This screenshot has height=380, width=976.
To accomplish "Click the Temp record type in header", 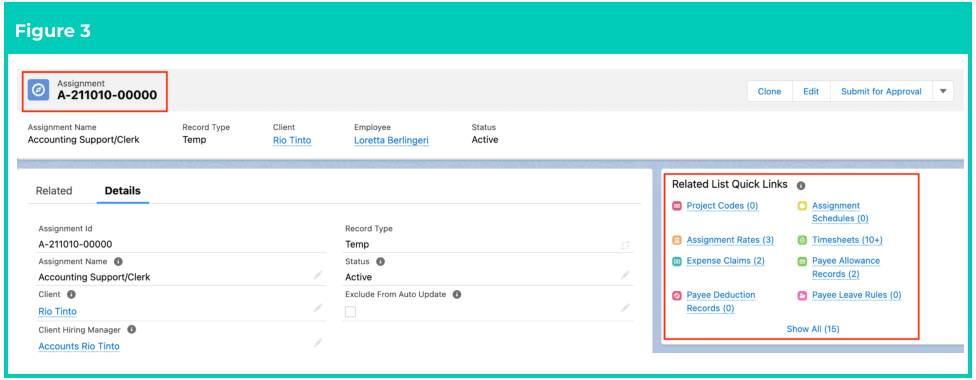I will coord(194,140).
